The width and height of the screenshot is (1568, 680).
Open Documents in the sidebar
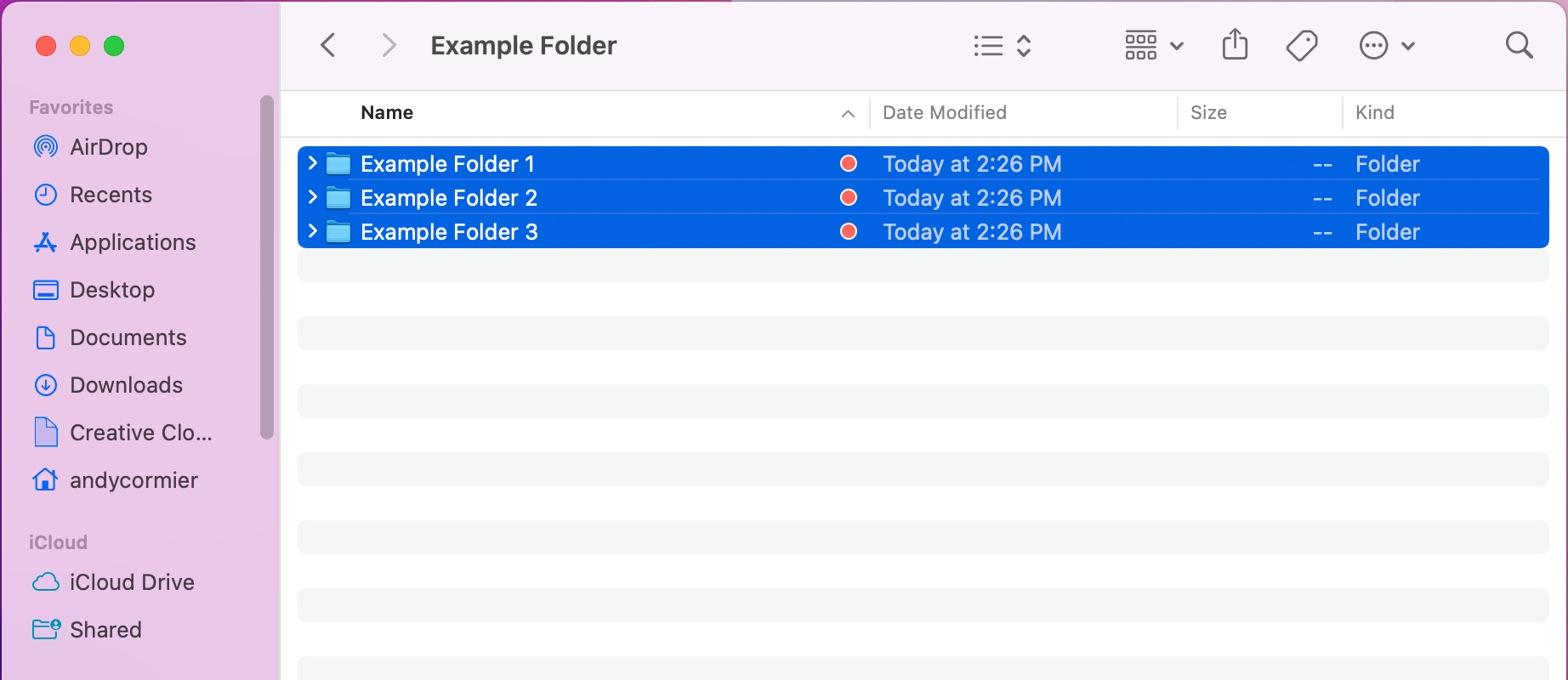(128, 337)
